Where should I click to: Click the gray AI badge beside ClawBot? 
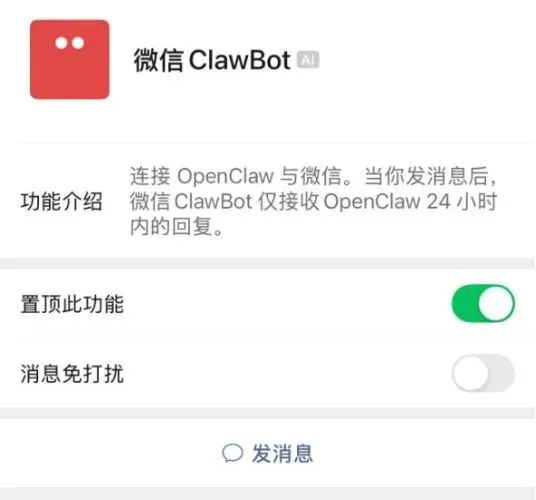click(308, 60)
